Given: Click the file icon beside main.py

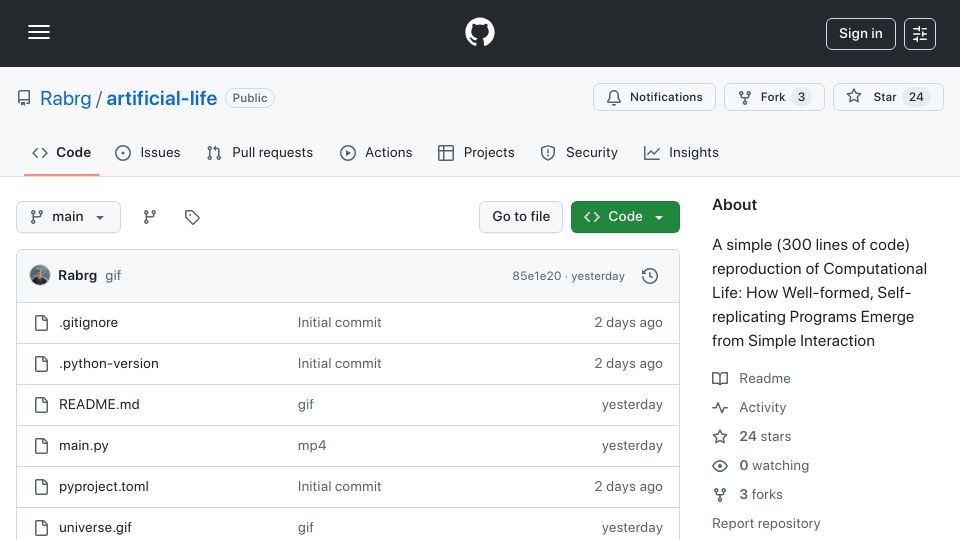Looking at the screenshot, I should 41,446.
